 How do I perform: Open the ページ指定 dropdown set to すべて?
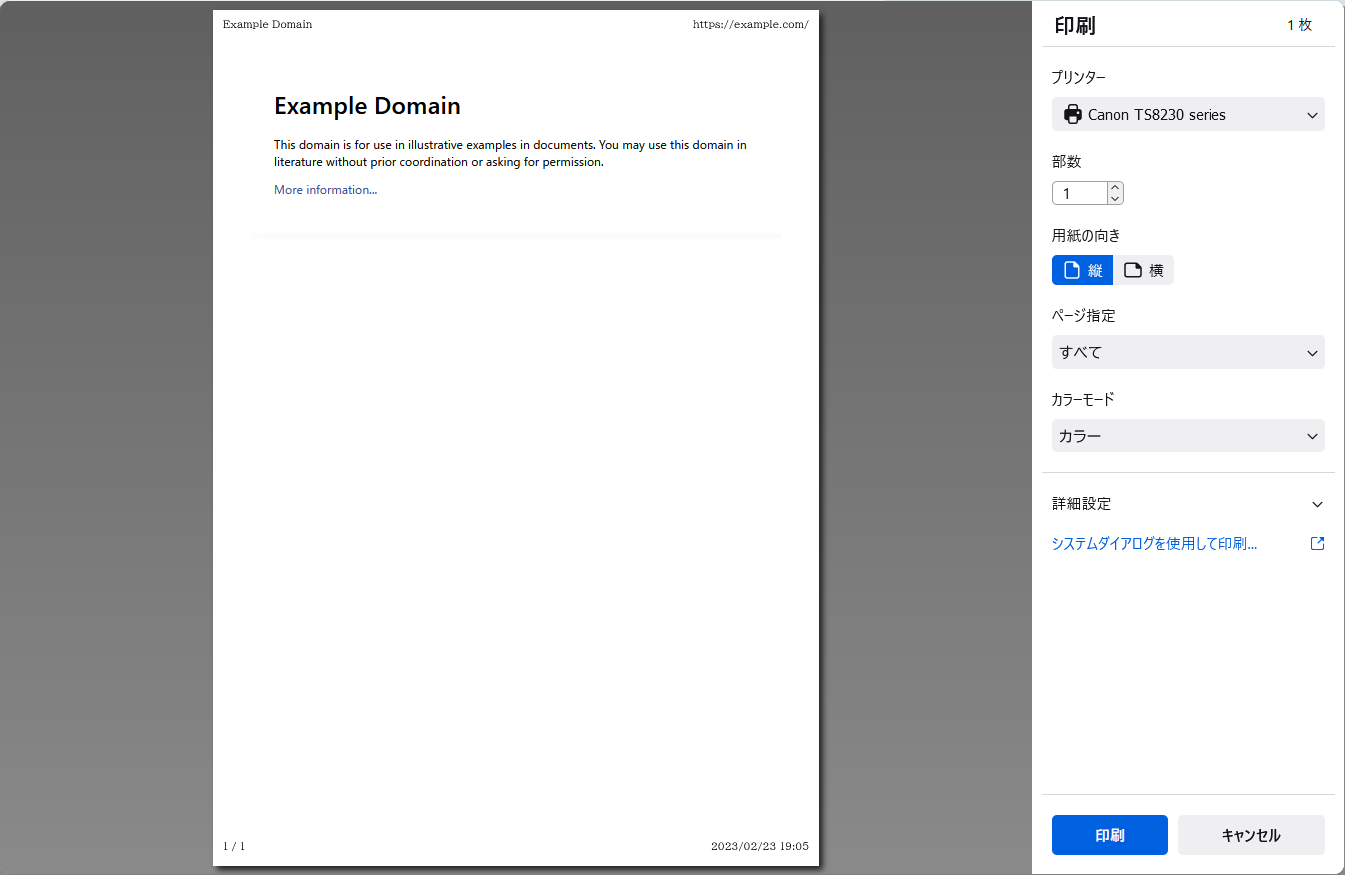pos(1188,352)
